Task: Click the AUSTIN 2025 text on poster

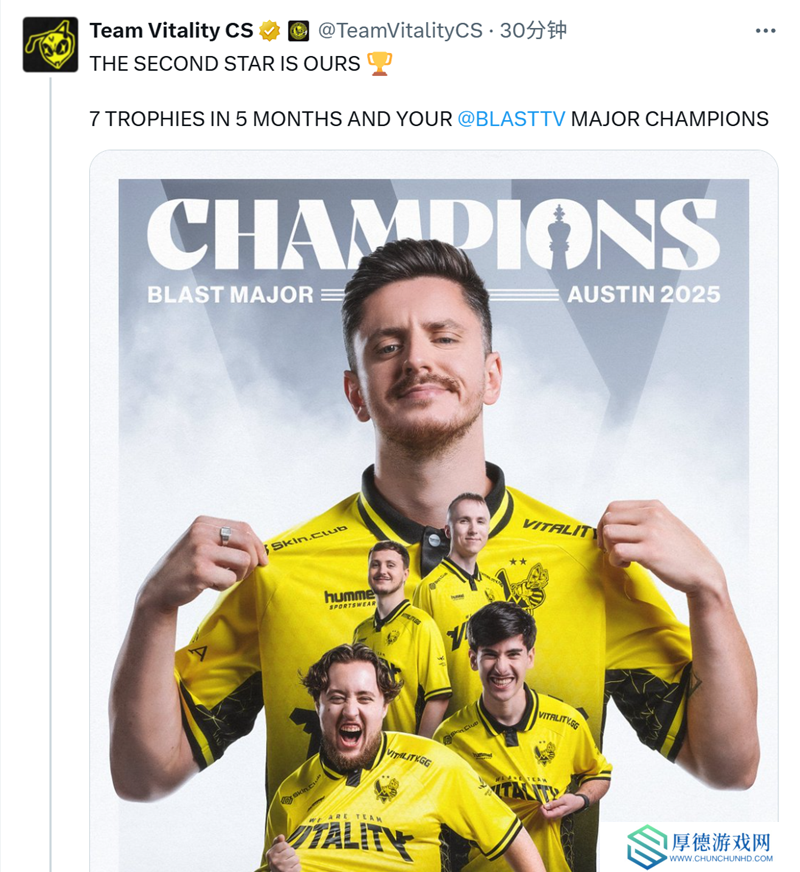Action: click(x=644, y=295)
